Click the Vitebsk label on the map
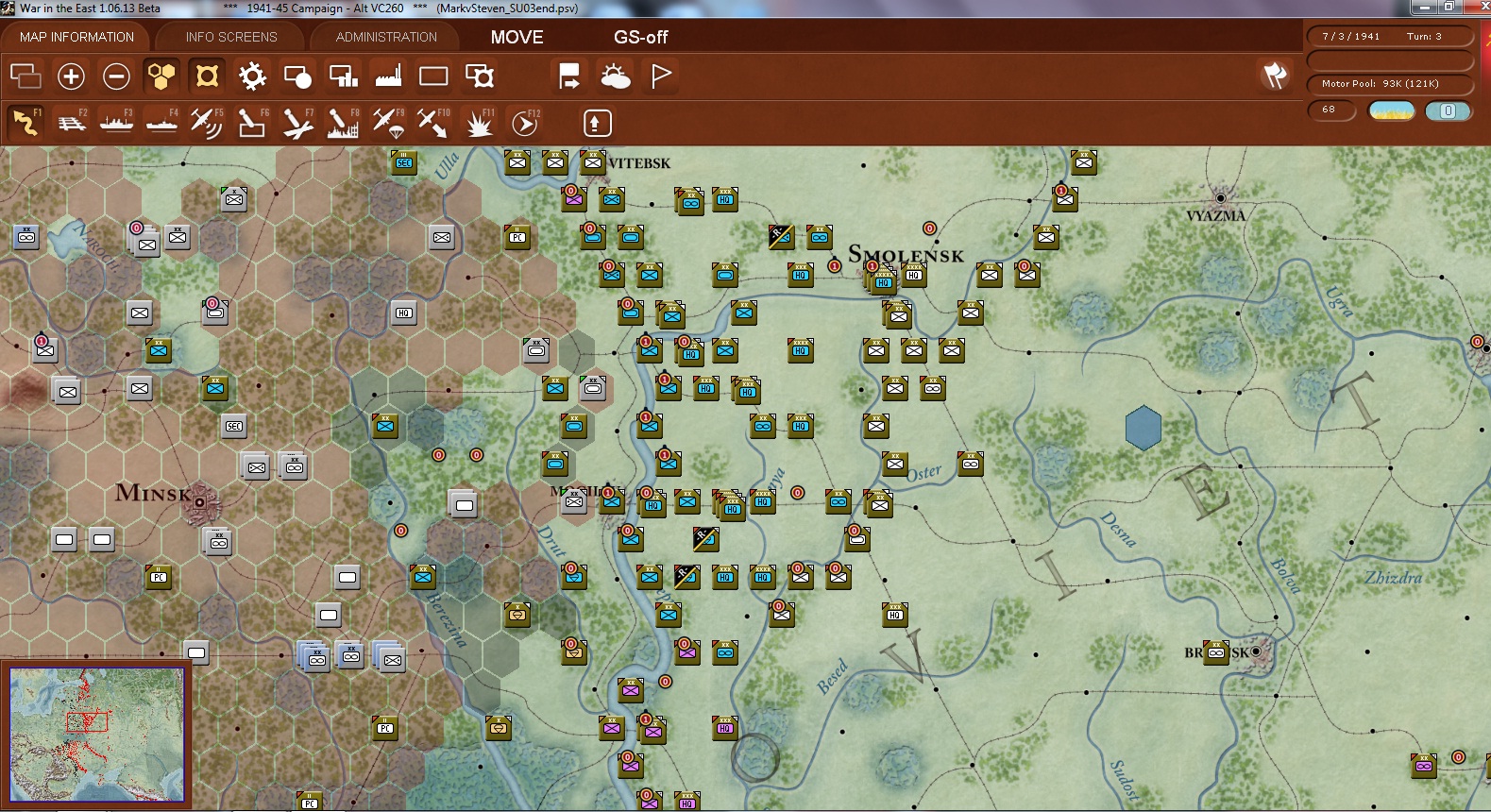Viewport: 1491px width, 812px height. pos(640,163)
